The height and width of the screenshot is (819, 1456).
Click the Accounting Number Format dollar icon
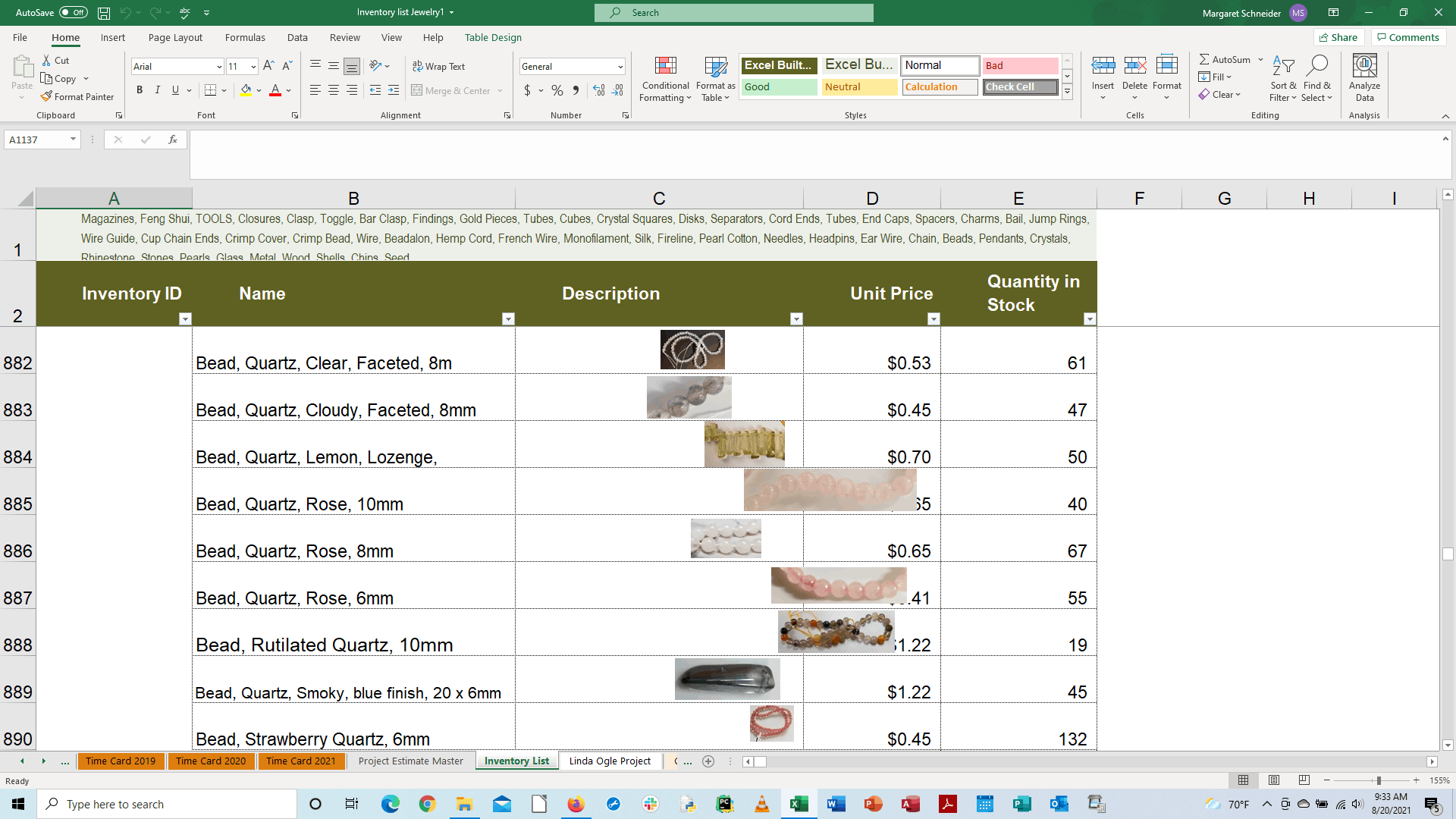[527, 90]
